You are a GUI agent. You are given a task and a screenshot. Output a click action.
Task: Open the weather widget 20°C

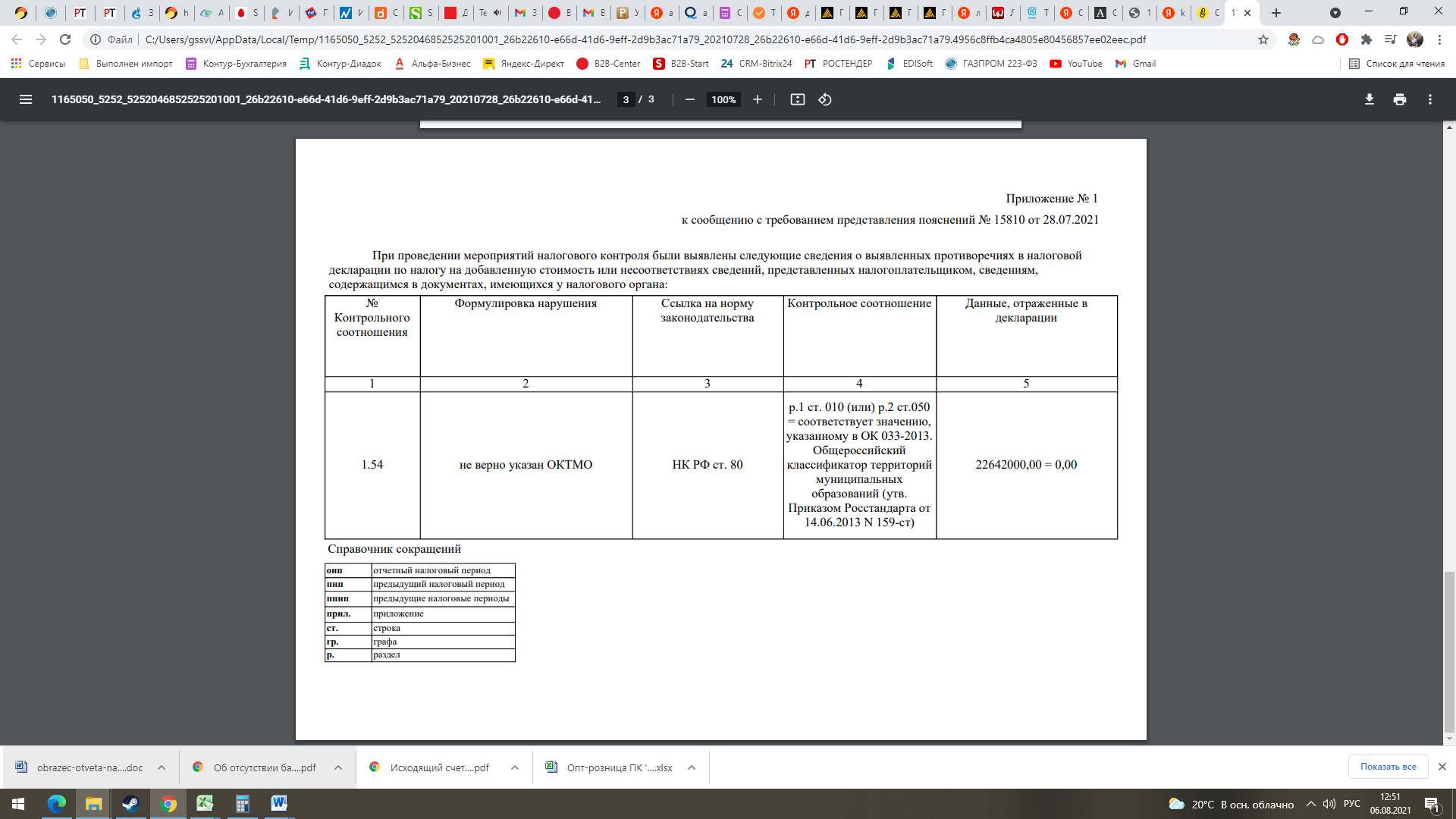1231,804
